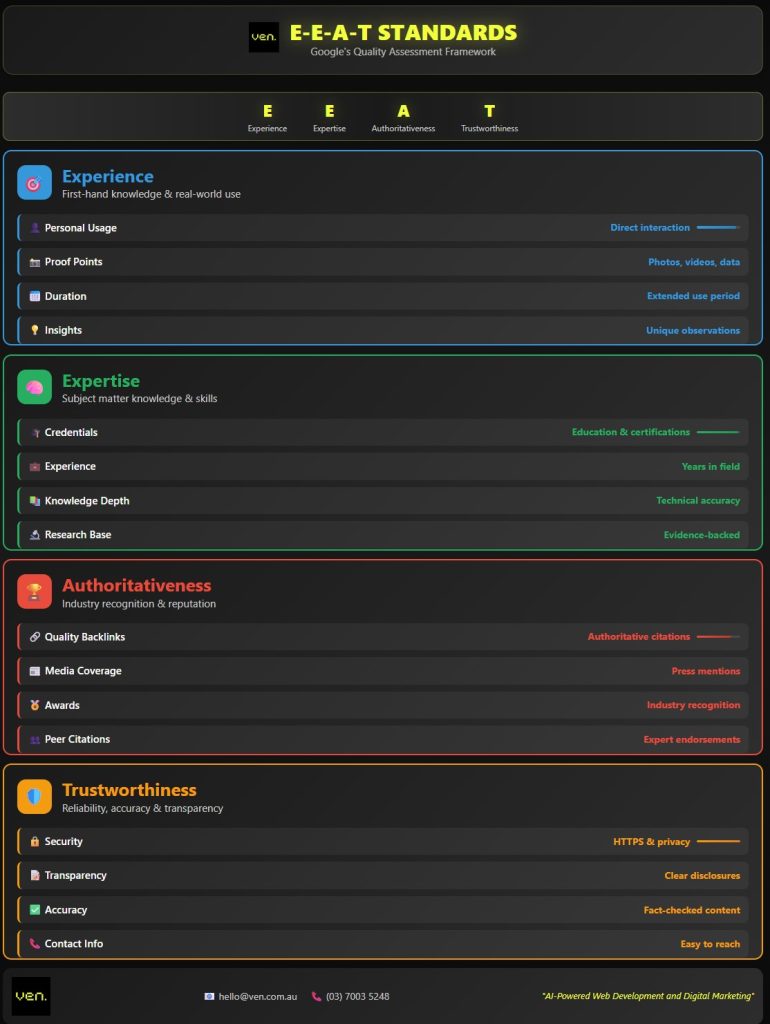Select the Expertise tab in legend

pyautogui.click(x=329, y=117)
